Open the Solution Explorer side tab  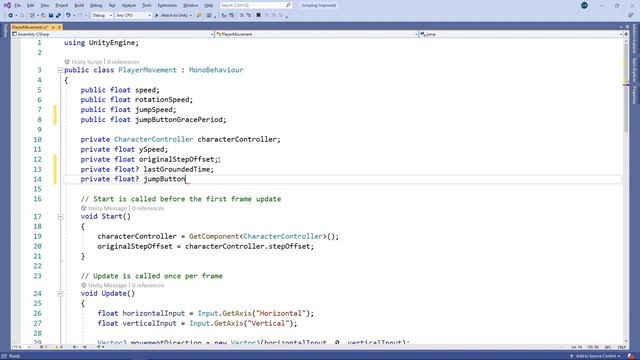point(634,39)
